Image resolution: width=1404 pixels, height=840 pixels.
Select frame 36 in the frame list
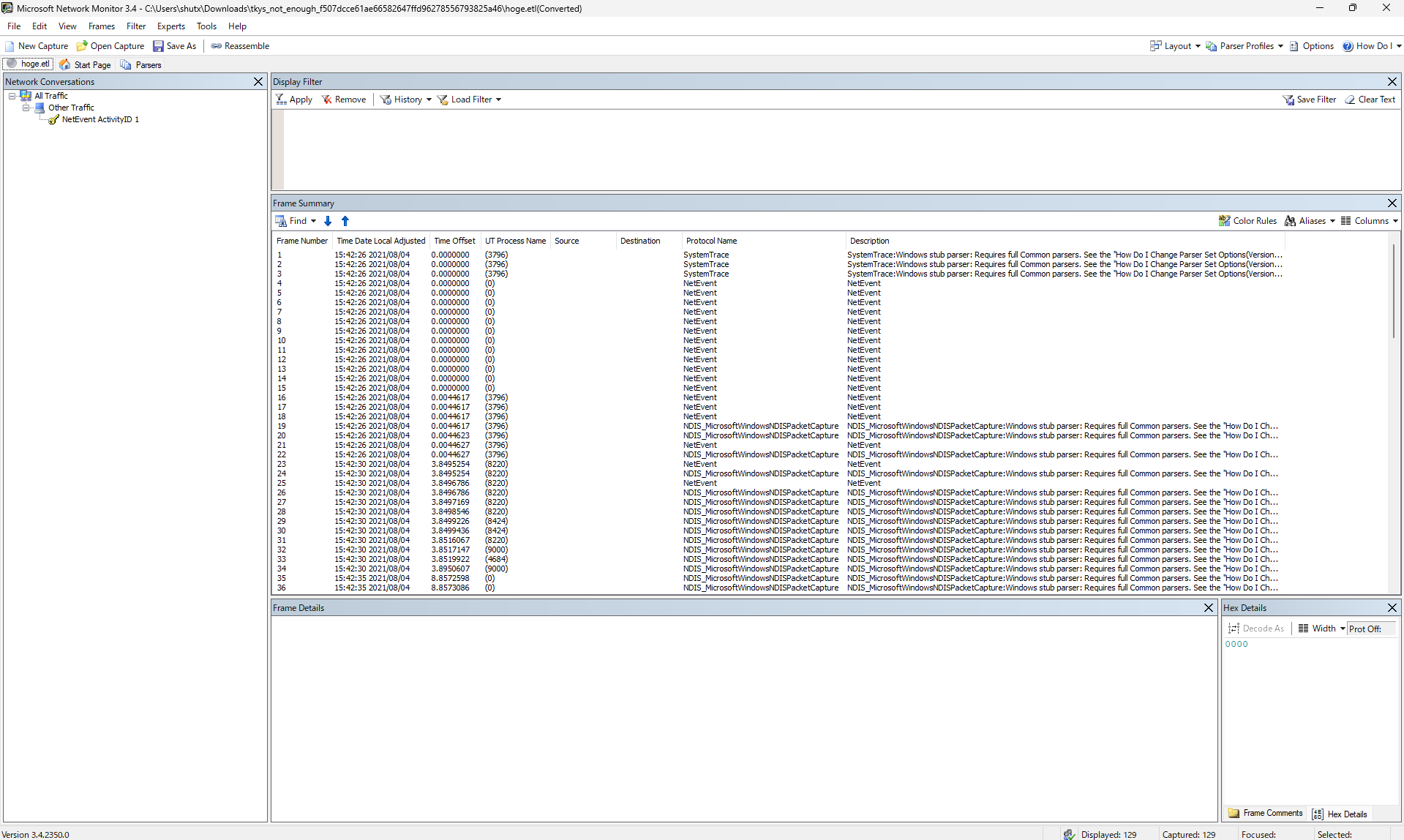778,588
